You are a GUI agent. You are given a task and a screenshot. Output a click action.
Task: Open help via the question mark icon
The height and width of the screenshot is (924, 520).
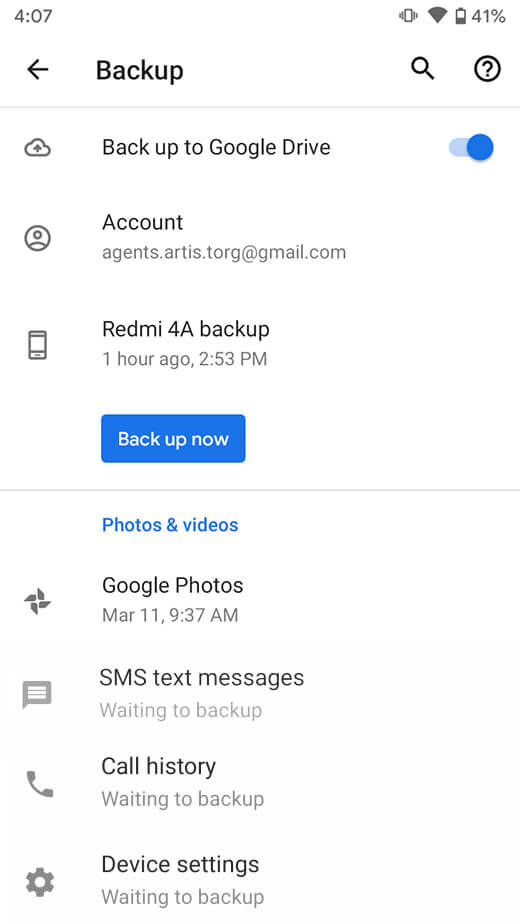tap(487, 69)
